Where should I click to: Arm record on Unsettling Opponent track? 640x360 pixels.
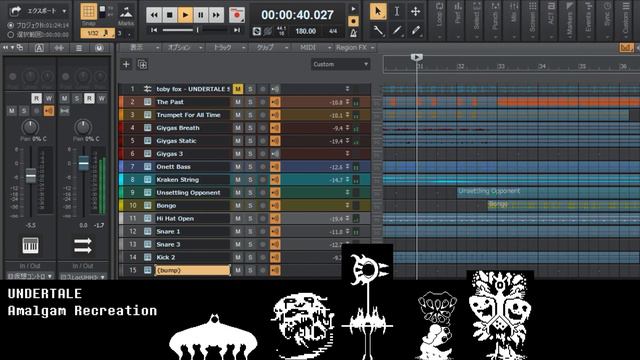tap(263, 193)
